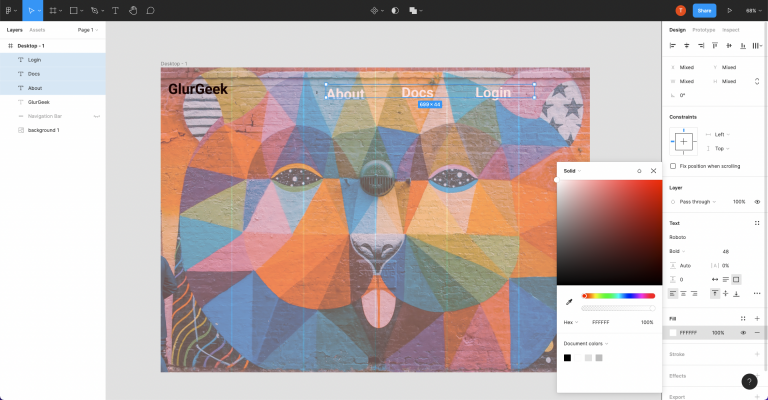This screenshot has width=768, height=400.
Task: Open the Solid fill type dropdown
Action: coord(572,171)
